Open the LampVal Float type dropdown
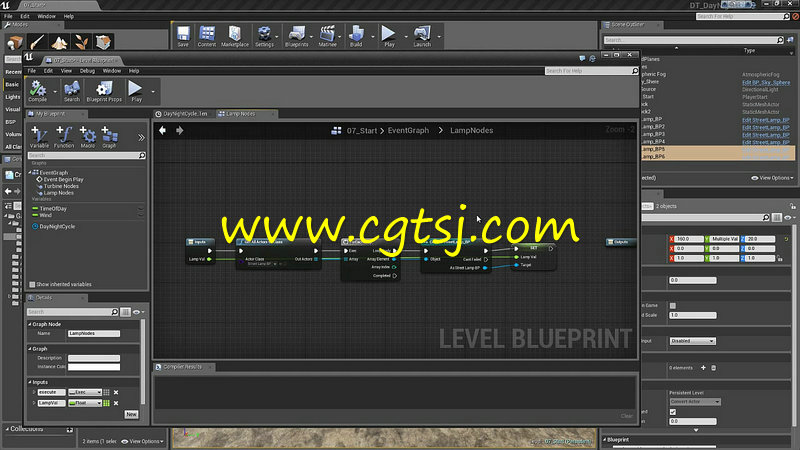Screen dimensions: 800x450 pos(85,403)
